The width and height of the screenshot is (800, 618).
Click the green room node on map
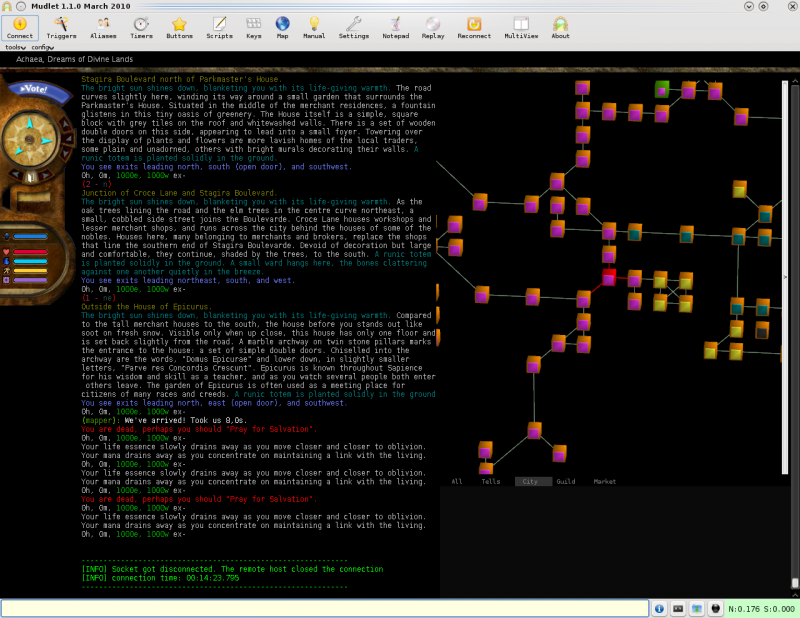tap(662, 89)
